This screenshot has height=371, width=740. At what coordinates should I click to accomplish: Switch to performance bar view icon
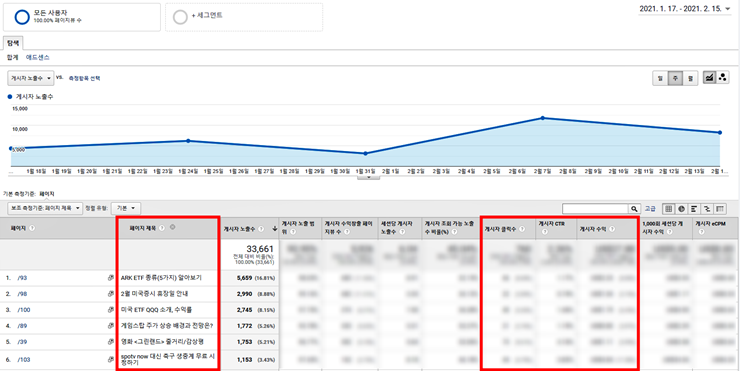point(694,209)
